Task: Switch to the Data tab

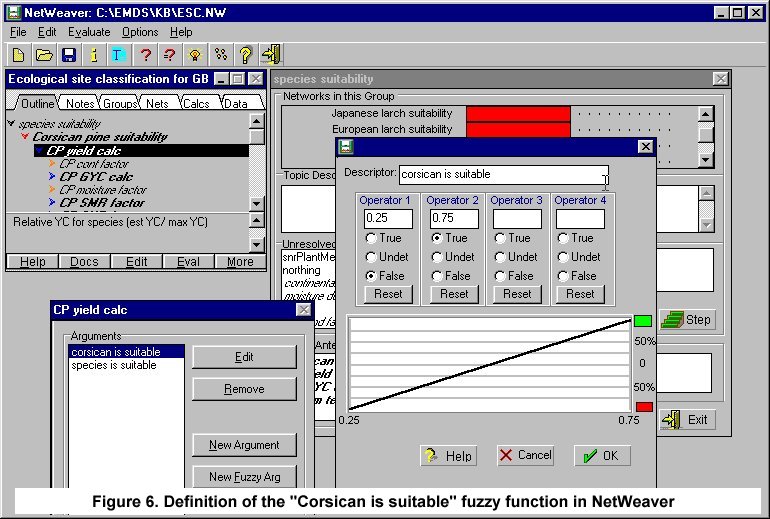Action: click(236, 103)
